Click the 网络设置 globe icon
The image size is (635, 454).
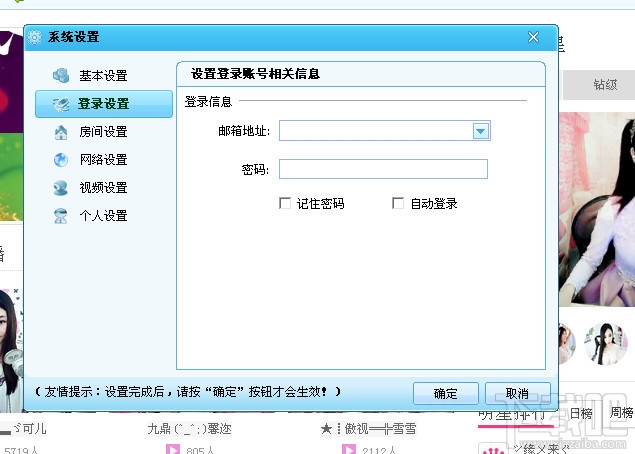tap(61, 160)
